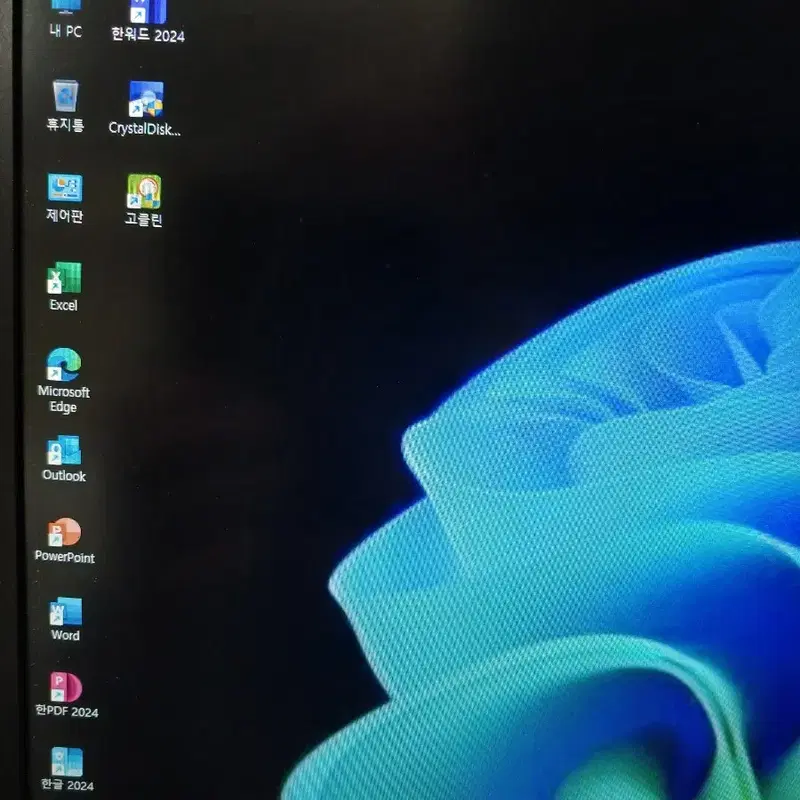Click the "PowerPoint" text label
The width and height of the screenshot is (800, 800).
click(65, 557)
